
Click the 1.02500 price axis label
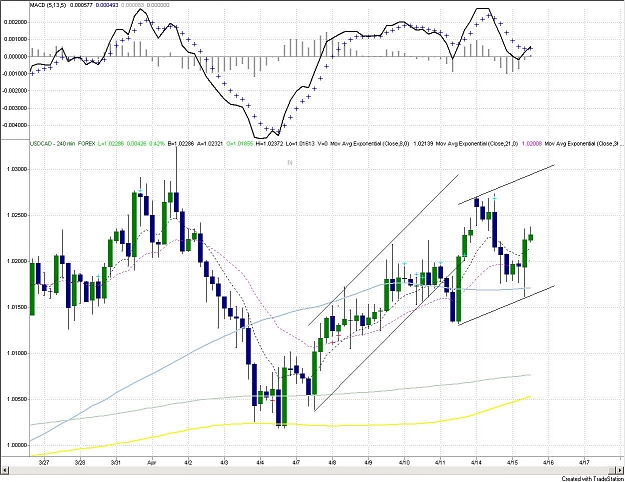pos(16,215)
